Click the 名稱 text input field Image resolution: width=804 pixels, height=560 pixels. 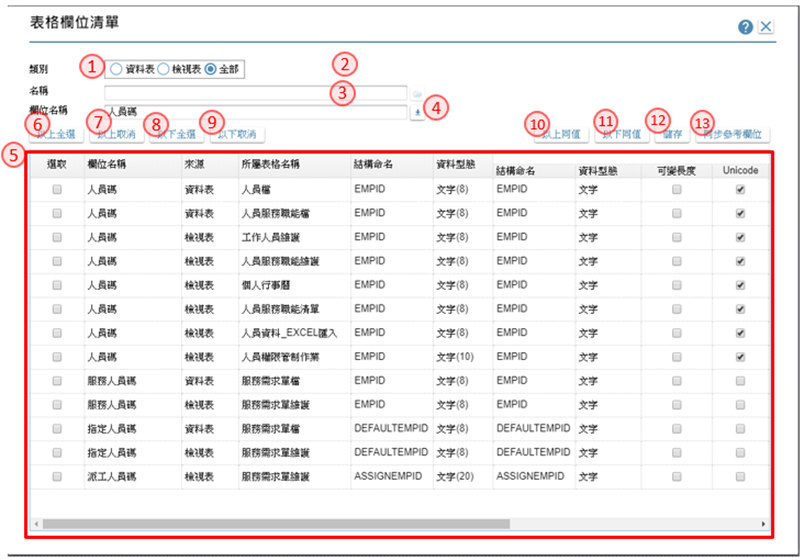point(255,93)
